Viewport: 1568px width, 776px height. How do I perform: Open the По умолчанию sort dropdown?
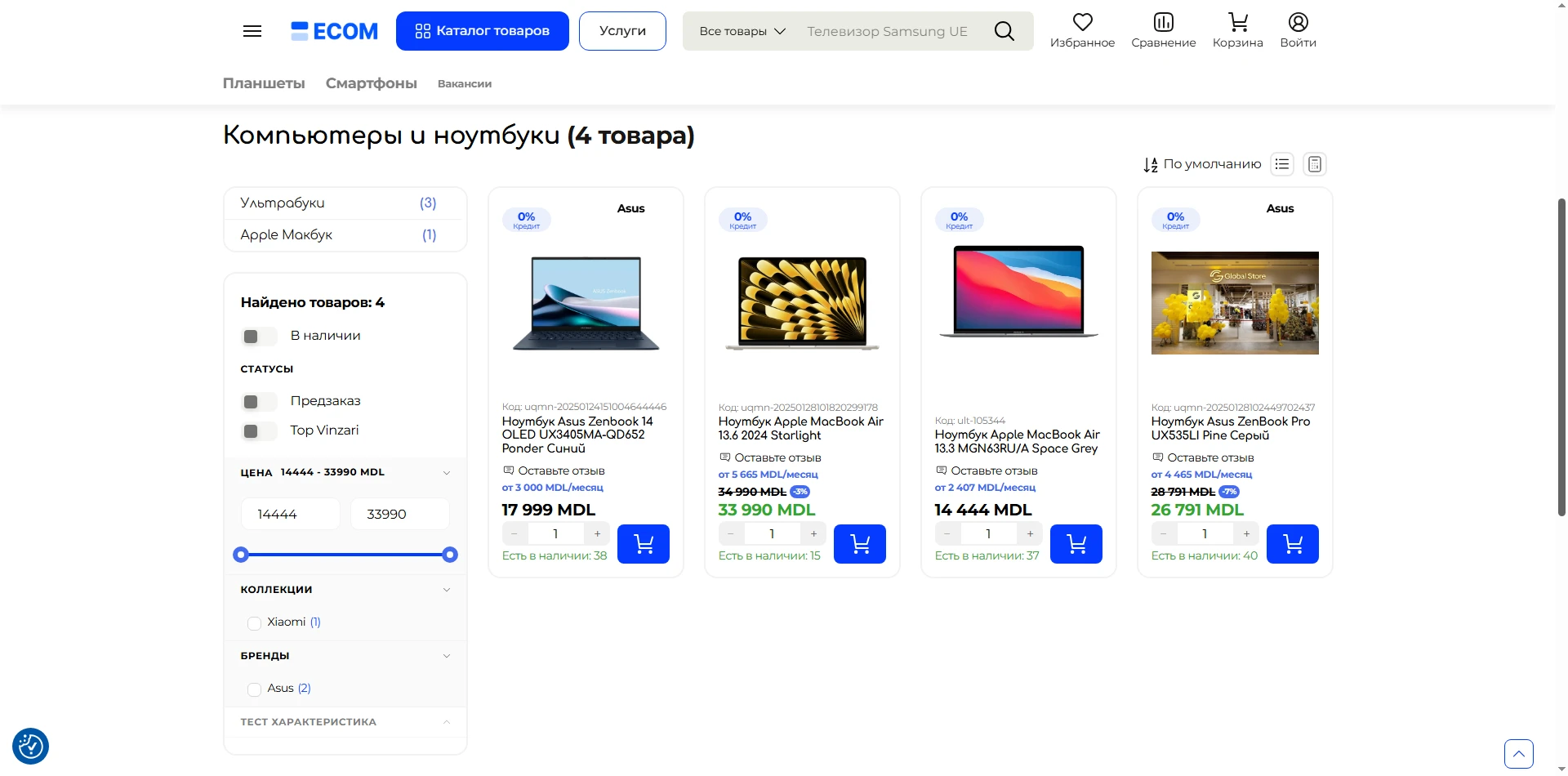(x=1212, y=164)
